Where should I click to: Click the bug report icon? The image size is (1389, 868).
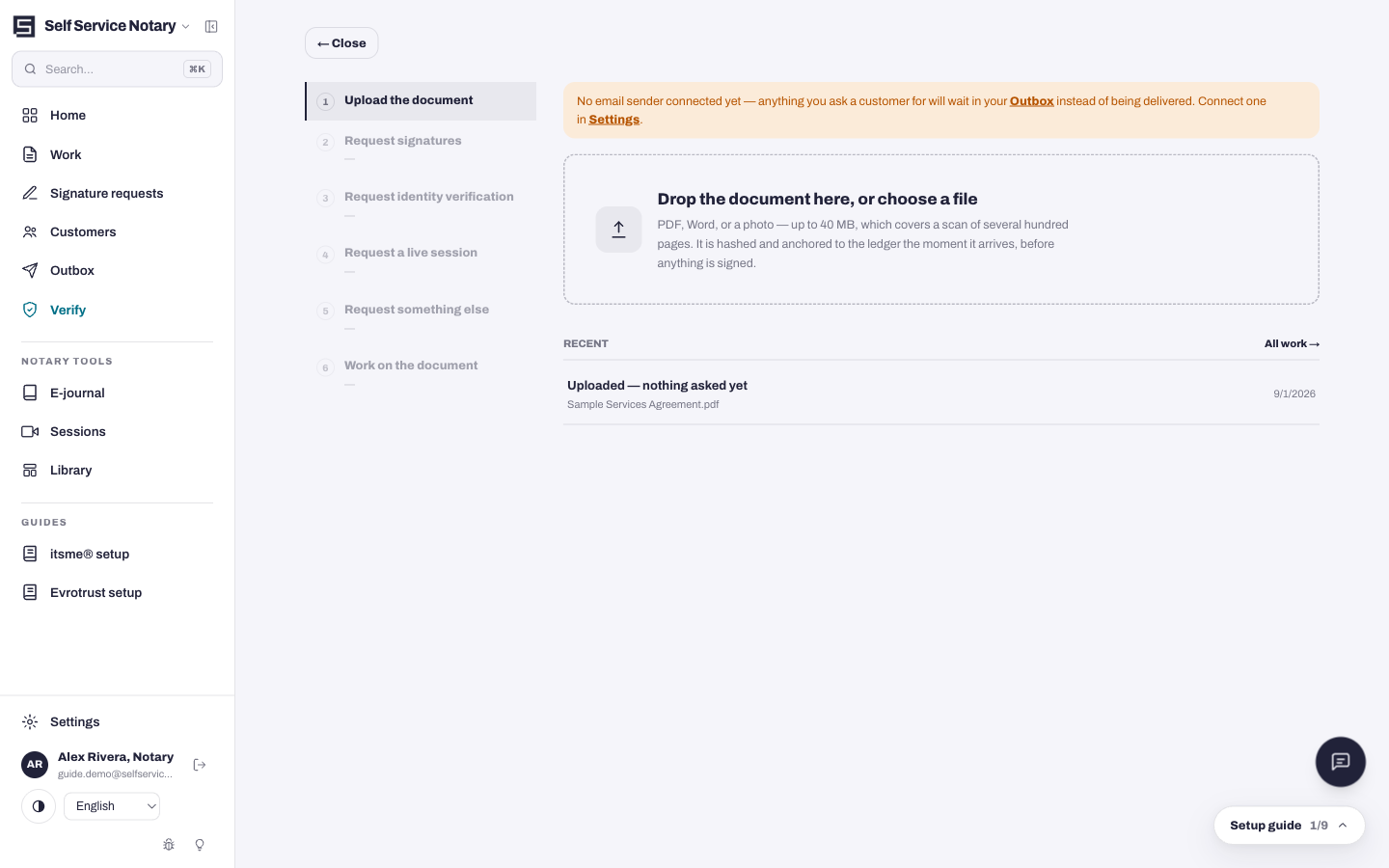[x=169, y=845]
